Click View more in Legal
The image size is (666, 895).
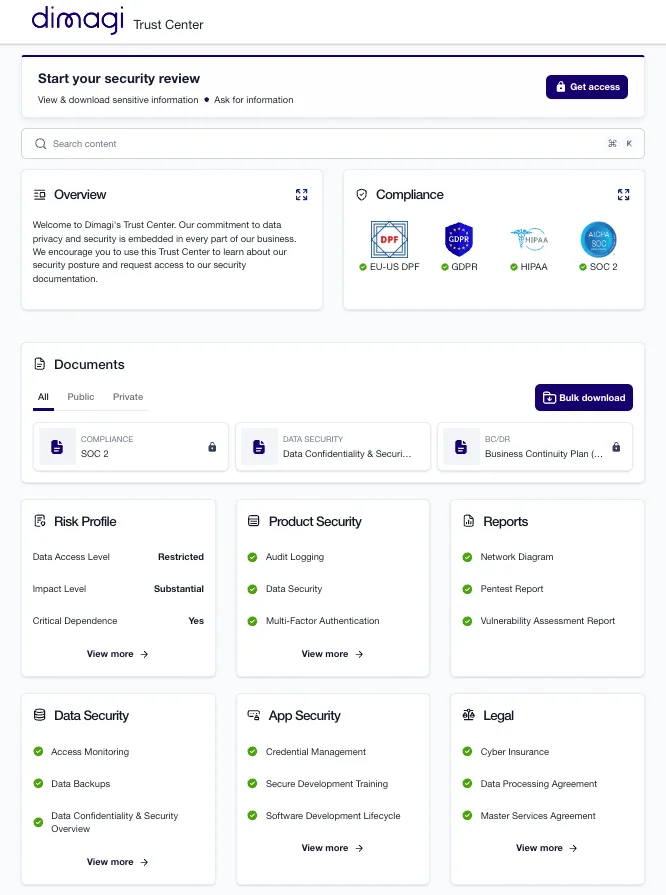[547, 848]
